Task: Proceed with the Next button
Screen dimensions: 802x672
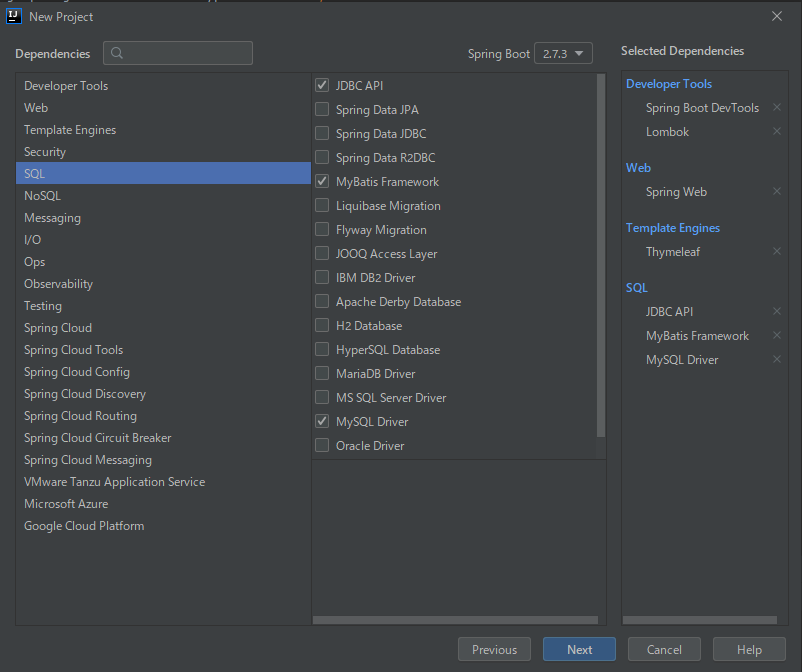Action: [x=579, y=649]
